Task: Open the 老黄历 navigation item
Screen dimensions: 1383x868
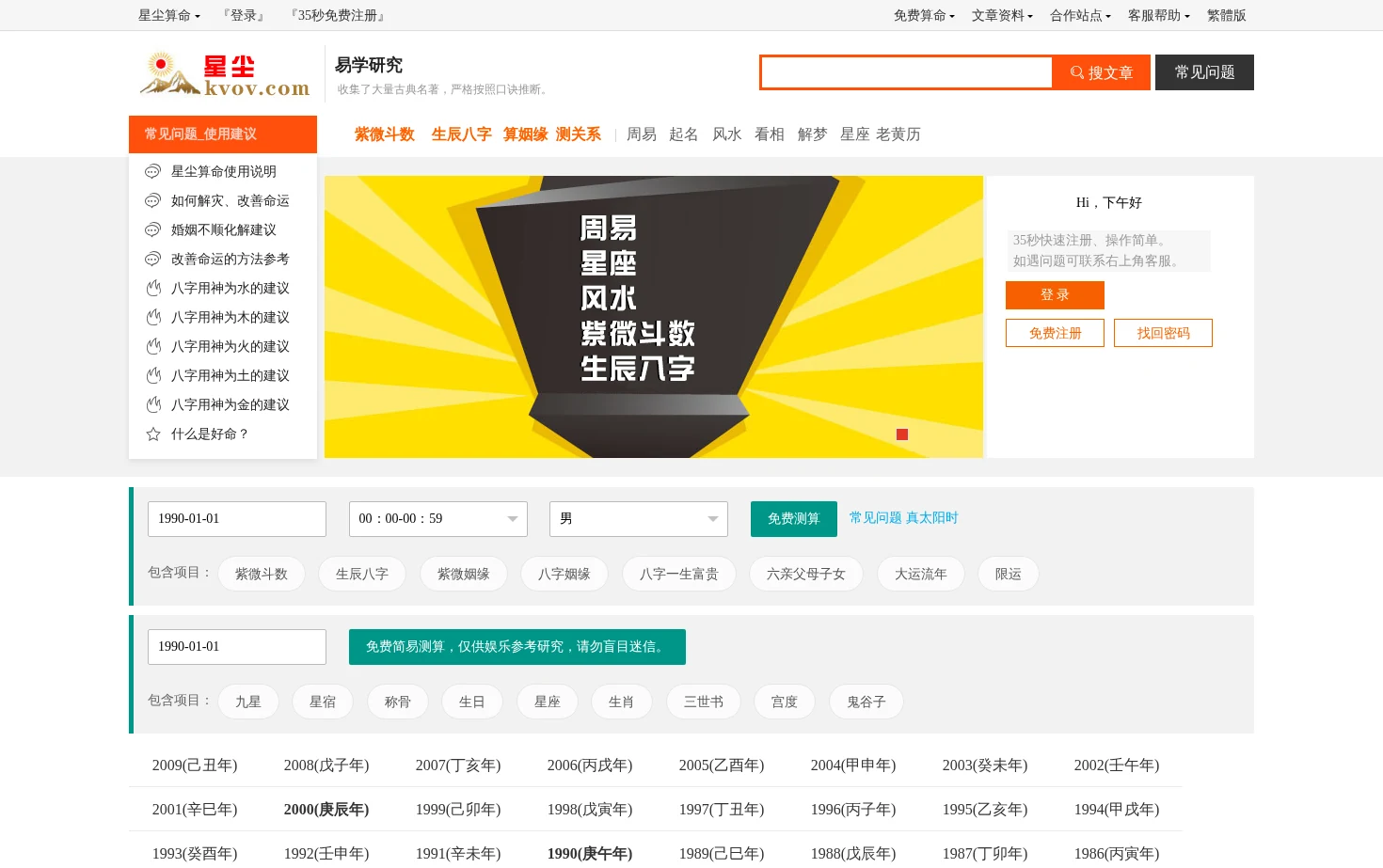Action: (x=898, y=134)
